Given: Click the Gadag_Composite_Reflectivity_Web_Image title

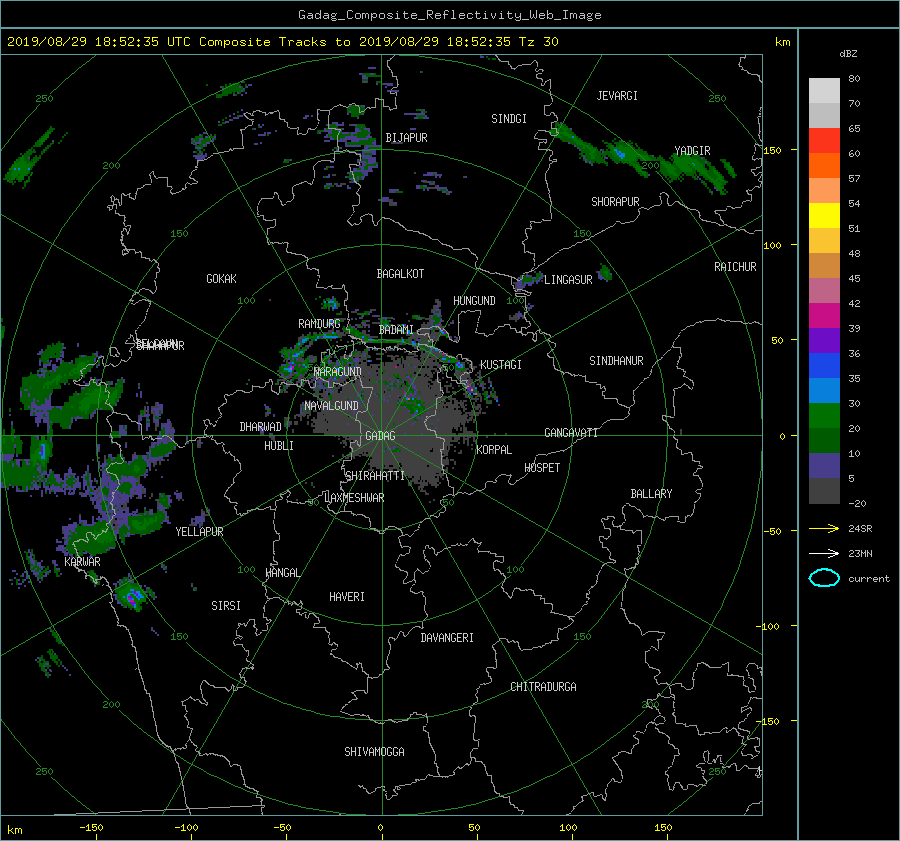Looking at the screenshot, I should pyautogui.click(x=449, y=15).
